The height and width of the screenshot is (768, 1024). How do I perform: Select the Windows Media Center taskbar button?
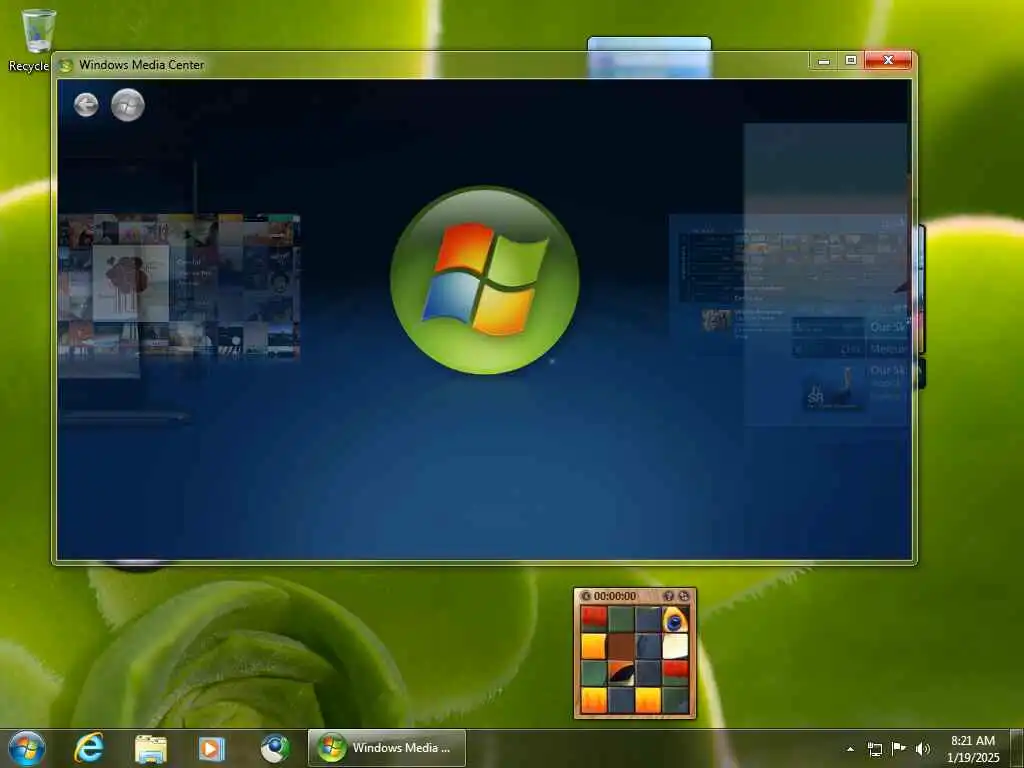pos(387,748)
